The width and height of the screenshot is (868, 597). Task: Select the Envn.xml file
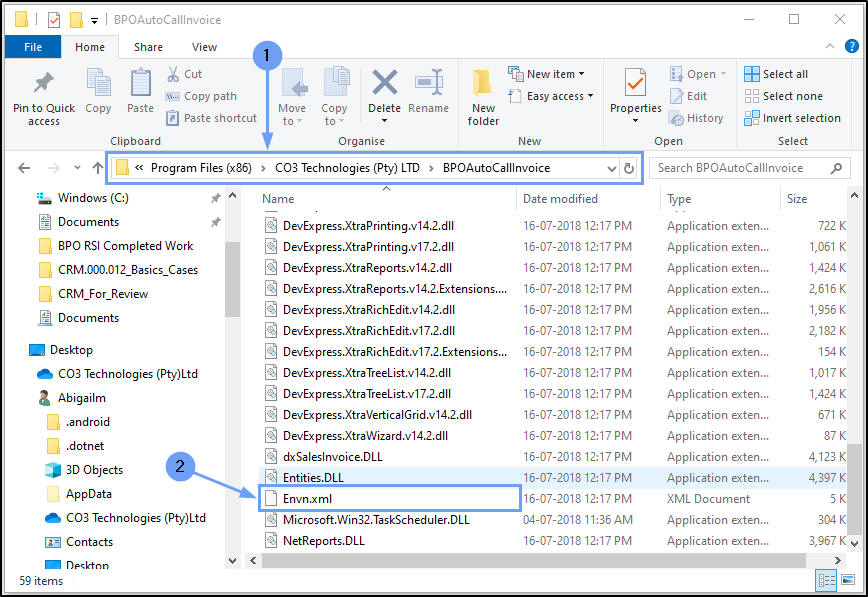306,499
